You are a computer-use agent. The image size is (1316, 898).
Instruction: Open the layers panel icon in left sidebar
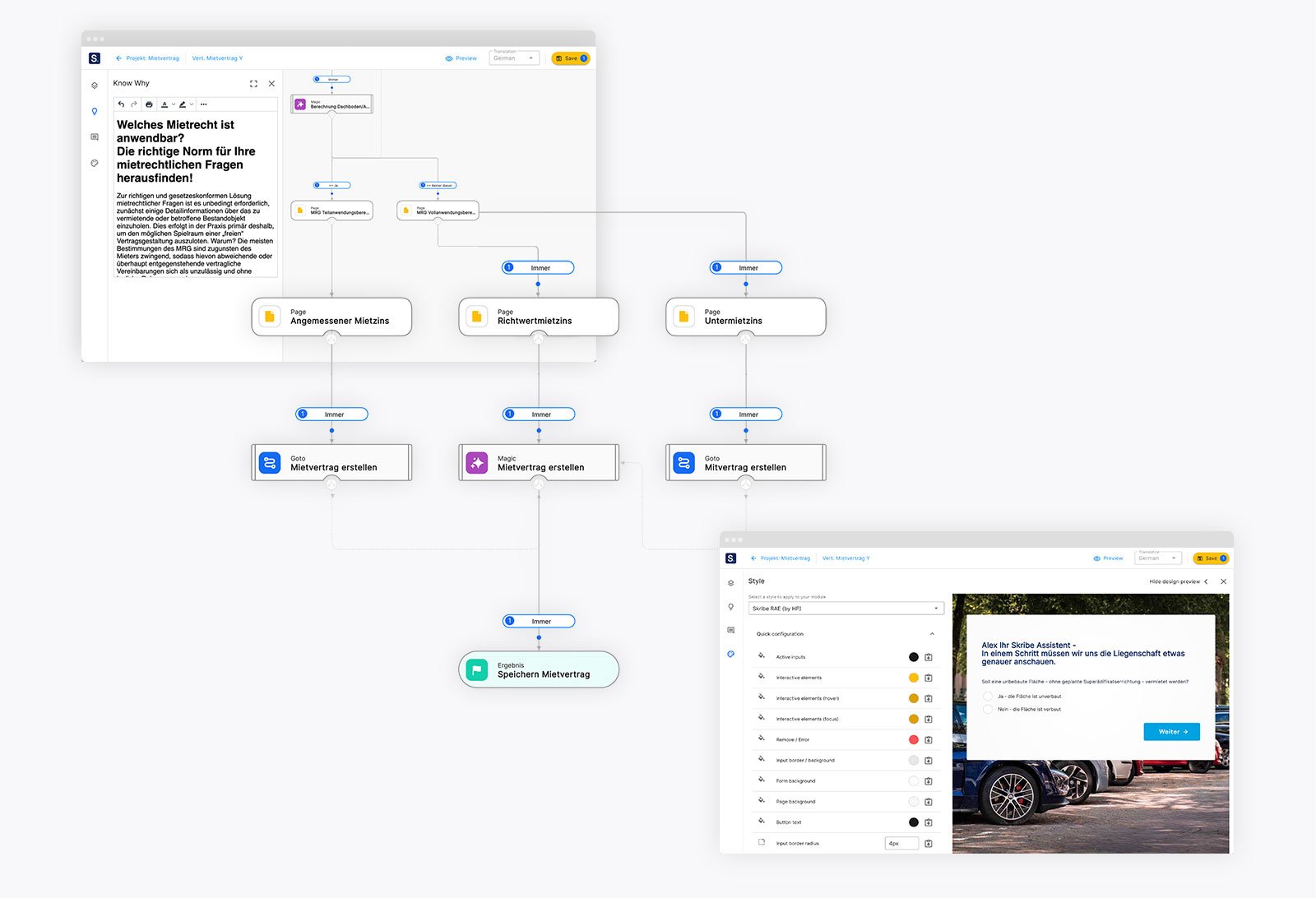coord(95,85)
